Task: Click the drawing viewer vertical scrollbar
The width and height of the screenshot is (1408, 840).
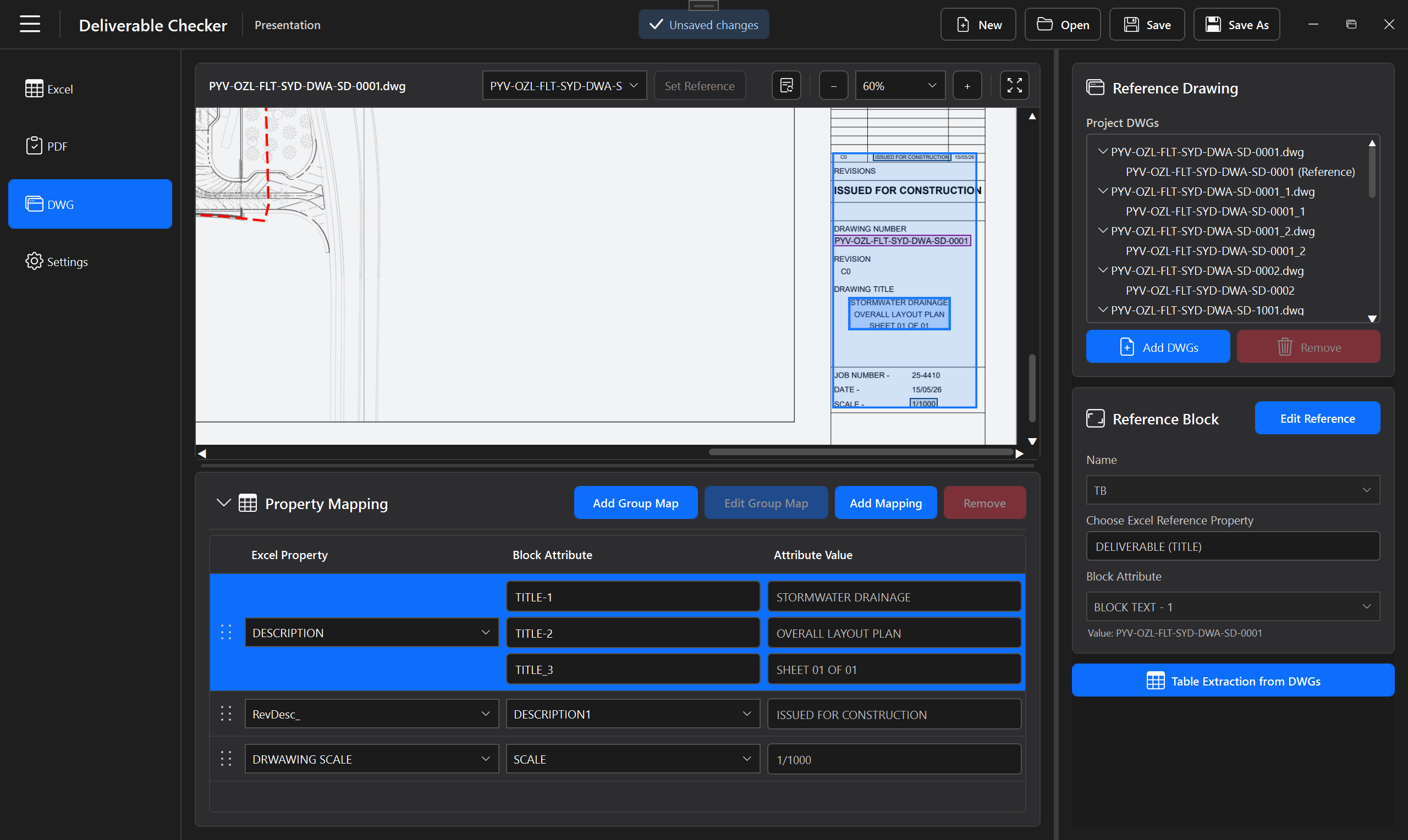Action: pyautogui.click(x=1031, y=388)
